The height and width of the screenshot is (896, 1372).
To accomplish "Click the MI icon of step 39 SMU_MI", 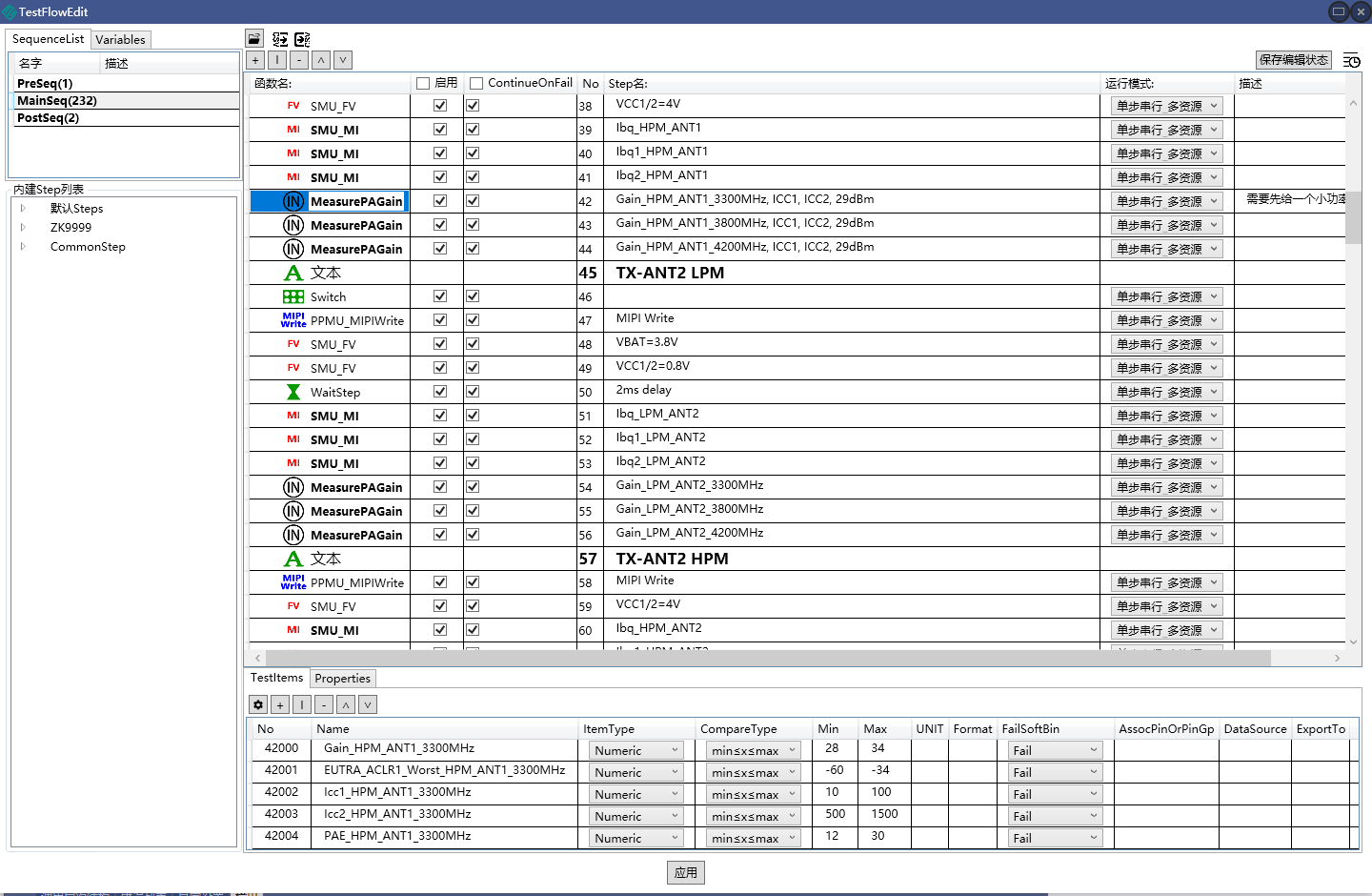I will pos(293,130).
